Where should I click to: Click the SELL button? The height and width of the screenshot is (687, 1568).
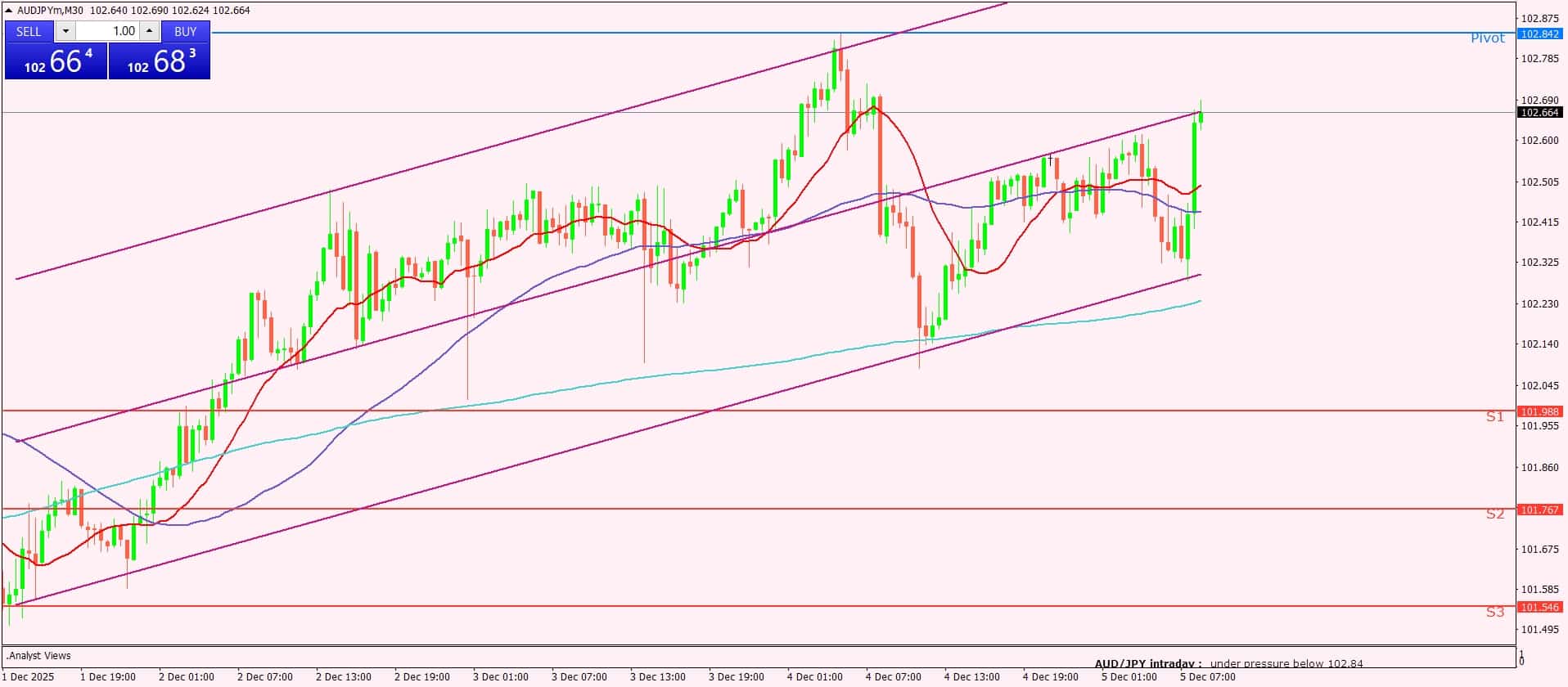[29, 31]
